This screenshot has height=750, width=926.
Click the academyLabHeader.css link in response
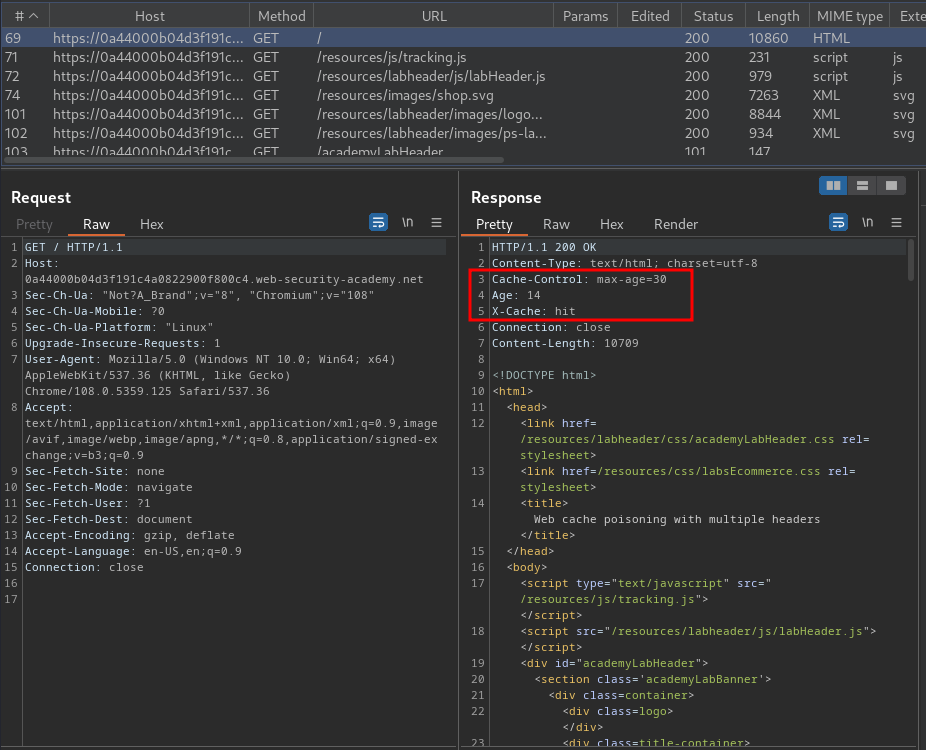click(x=677, y=439)
